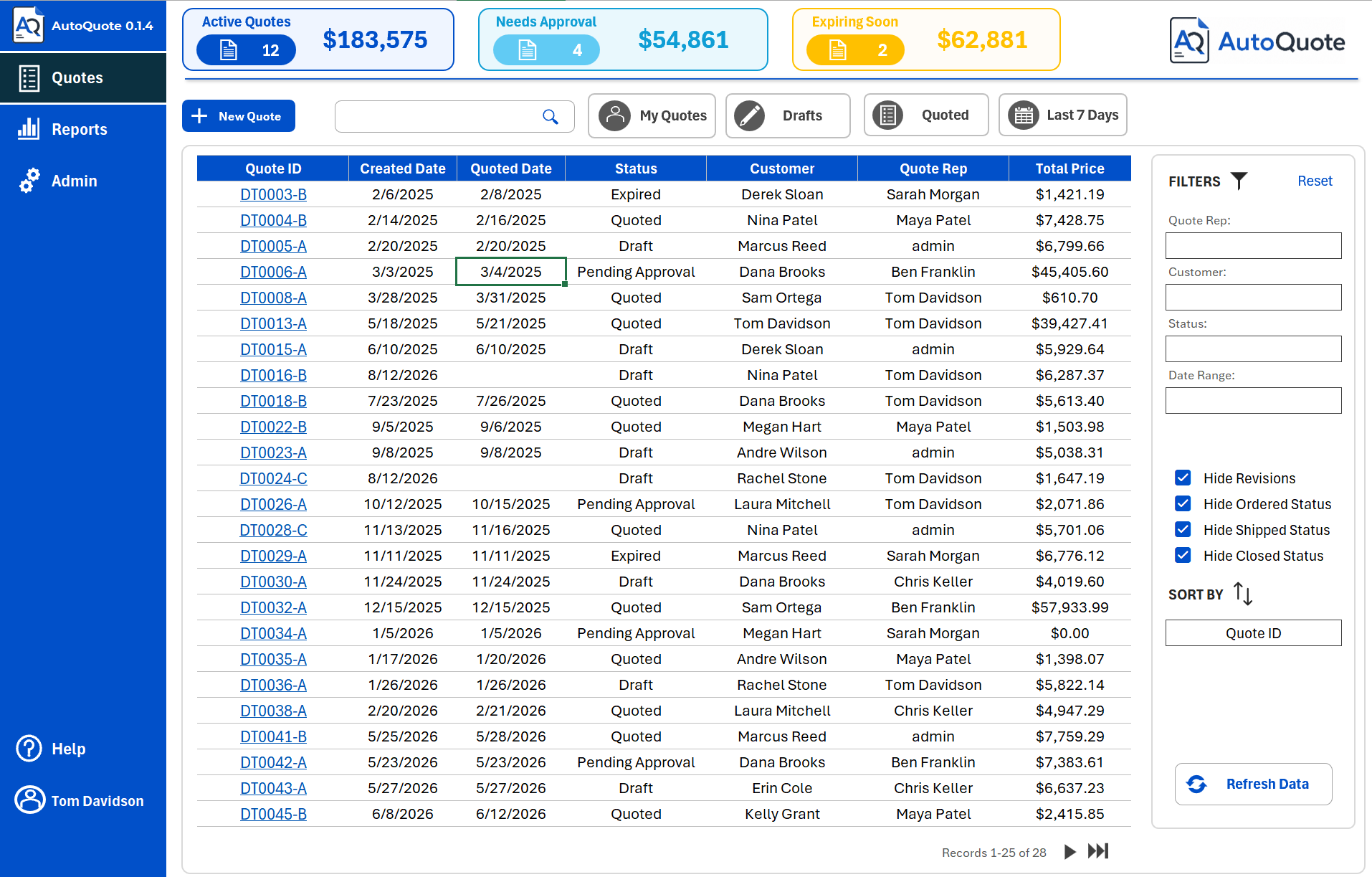Uncheck Hide Revisions checkbox
This screenshot has width=1372, height=877.
pos(1183,478)
